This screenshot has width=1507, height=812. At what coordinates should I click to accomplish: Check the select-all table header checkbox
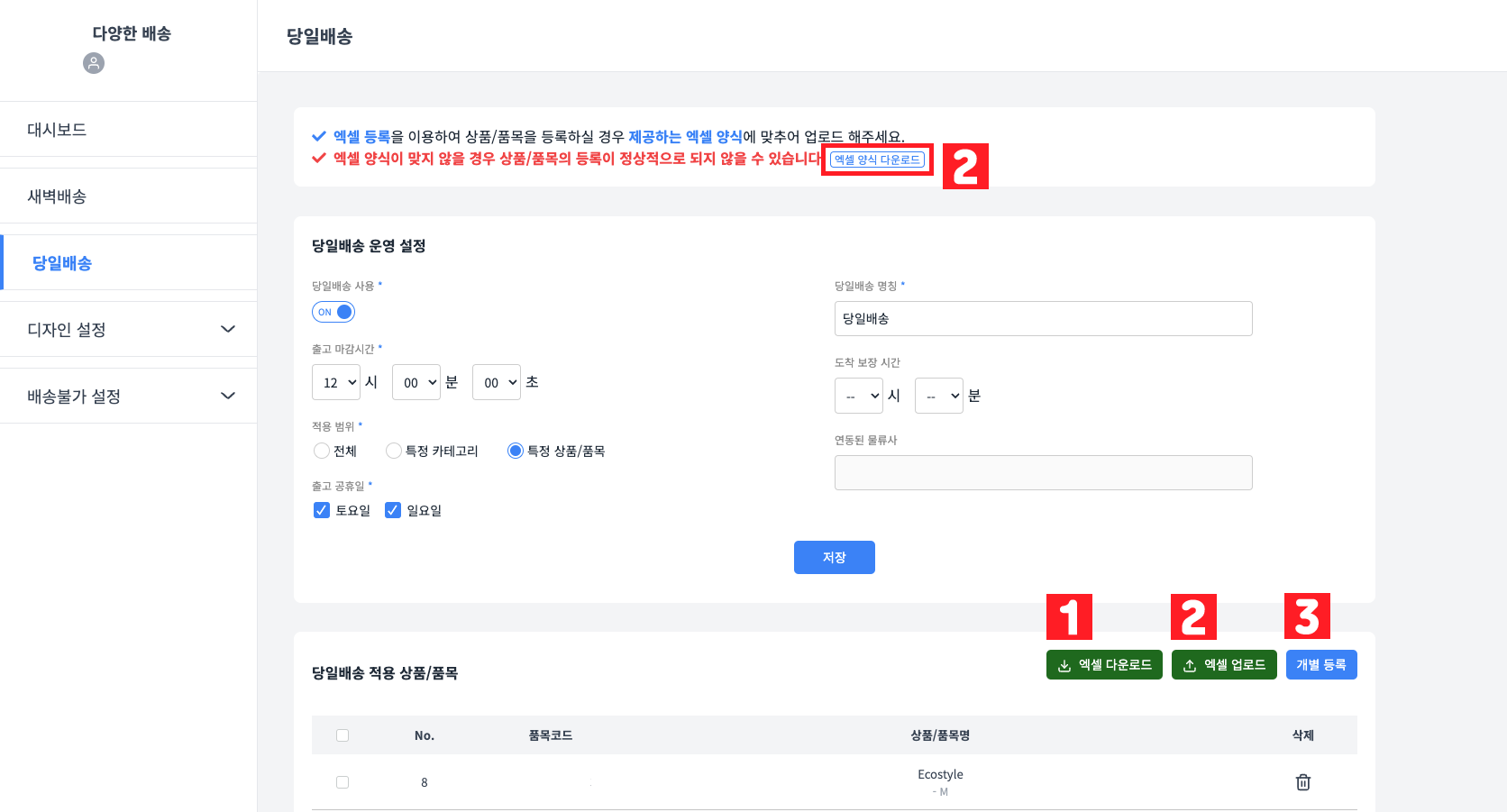[x=342, y=735]
